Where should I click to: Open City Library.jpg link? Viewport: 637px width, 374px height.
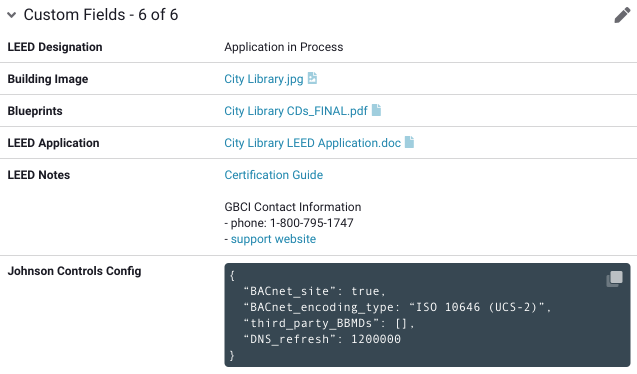pyautogui.click(x=264, y=79)
